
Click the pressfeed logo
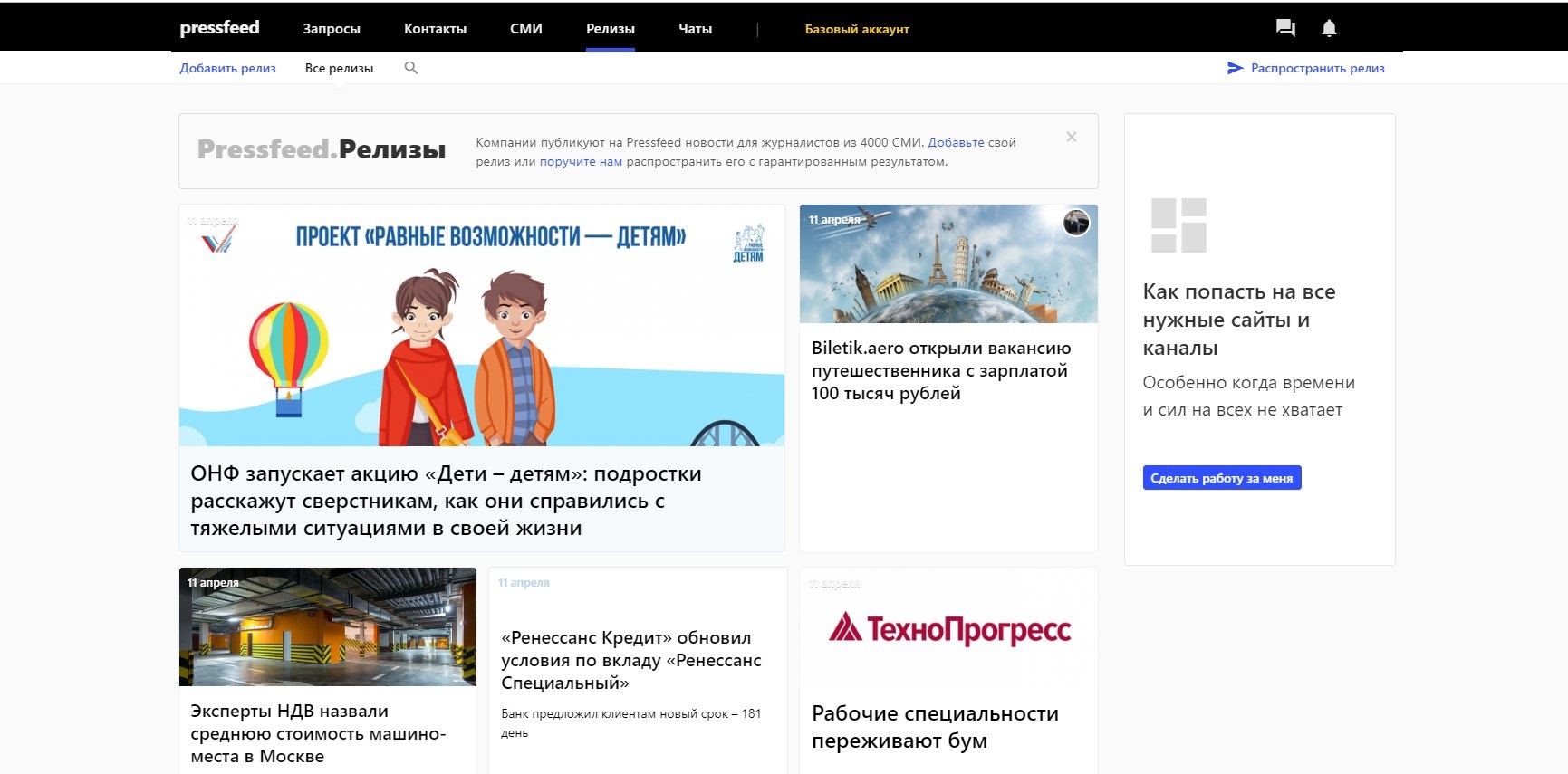point(219,28)
